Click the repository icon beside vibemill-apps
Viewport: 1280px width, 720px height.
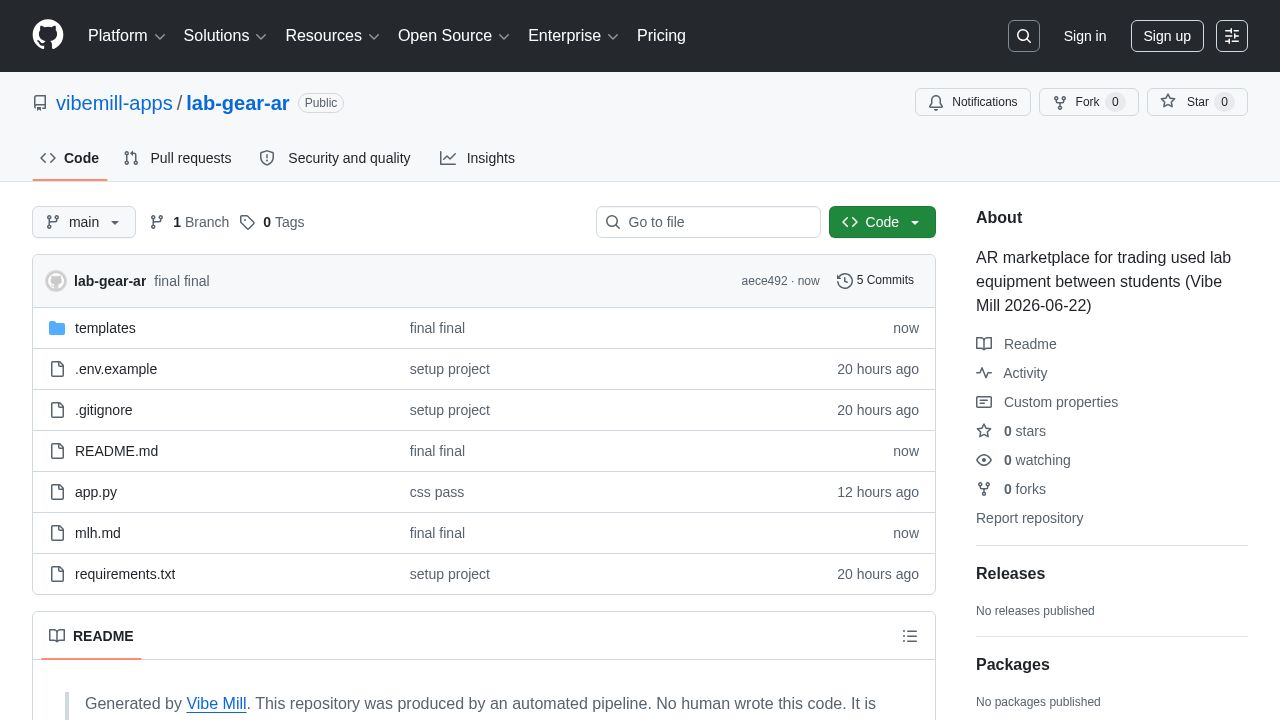(x=40, y=103)
